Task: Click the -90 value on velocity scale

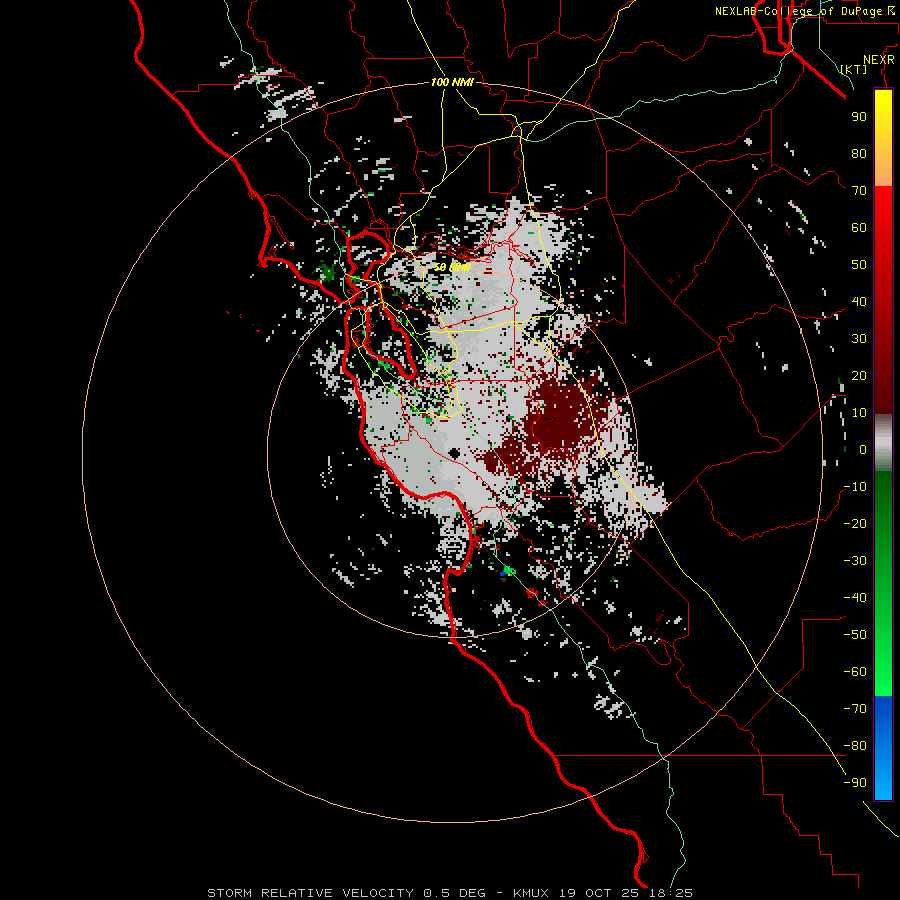Action: (855, 783)
